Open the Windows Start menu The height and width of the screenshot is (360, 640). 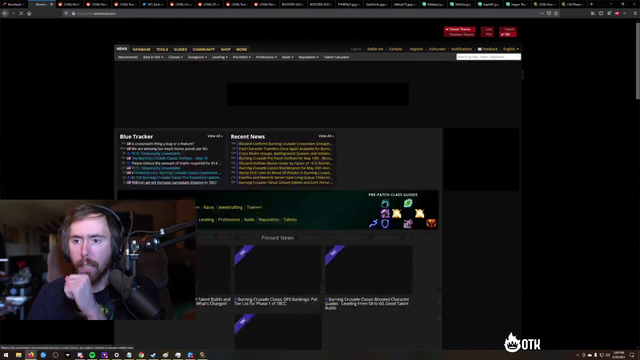(x=6, y=355)
